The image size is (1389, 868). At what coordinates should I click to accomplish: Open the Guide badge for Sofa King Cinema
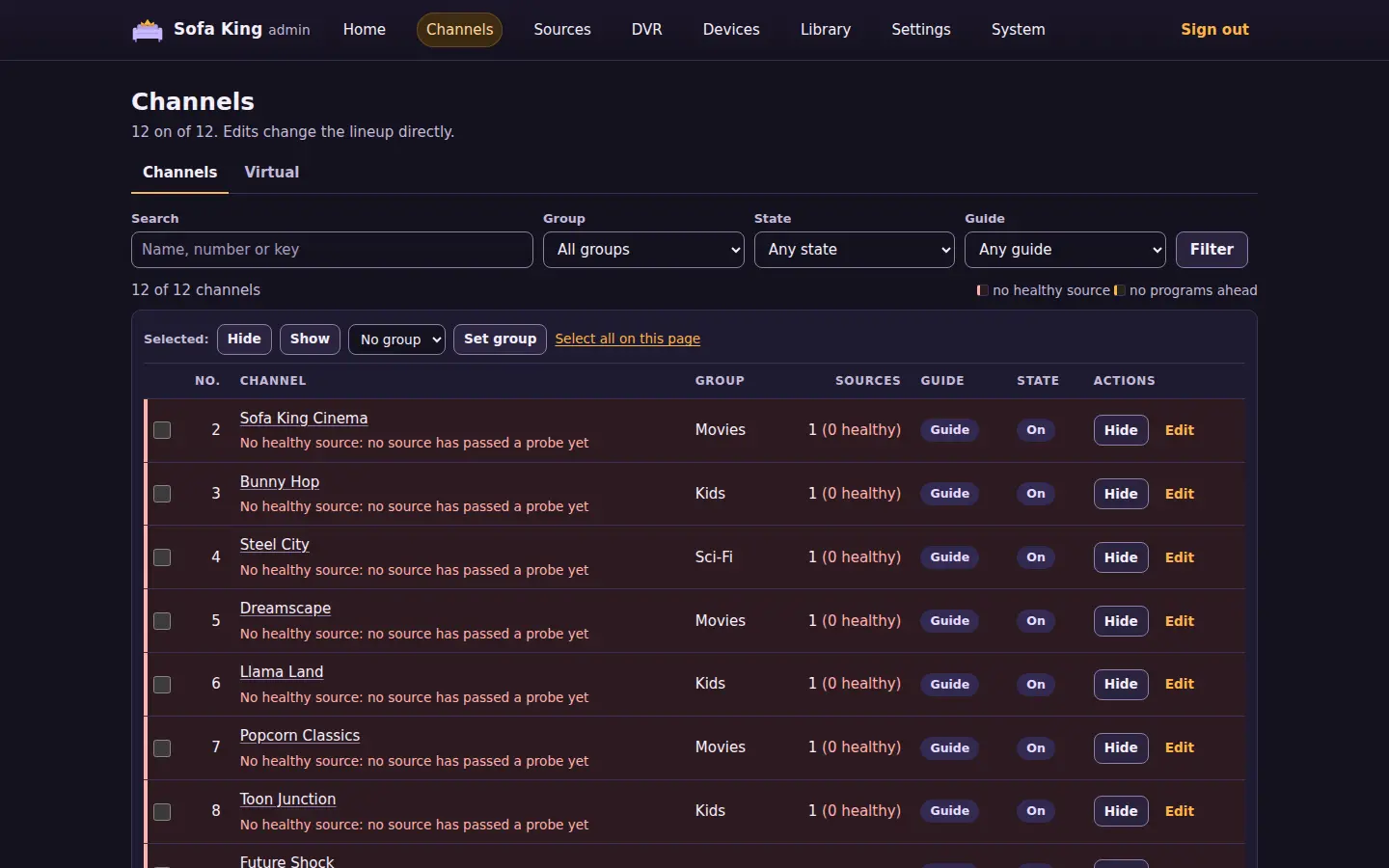(950, 430)
